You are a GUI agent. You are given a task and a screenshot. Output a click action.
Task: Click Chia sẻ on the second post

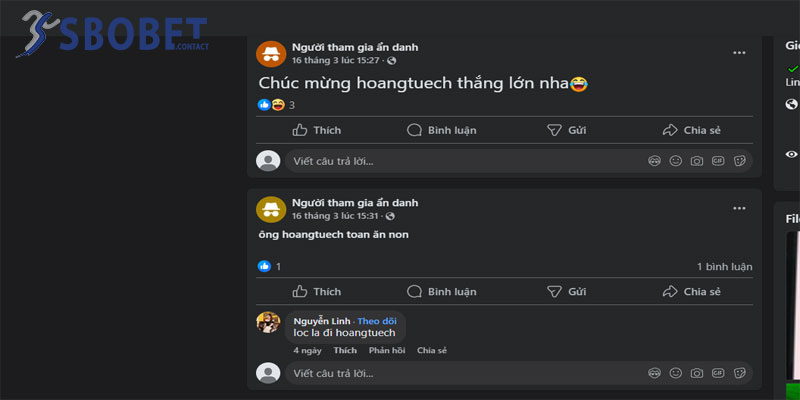691,292
